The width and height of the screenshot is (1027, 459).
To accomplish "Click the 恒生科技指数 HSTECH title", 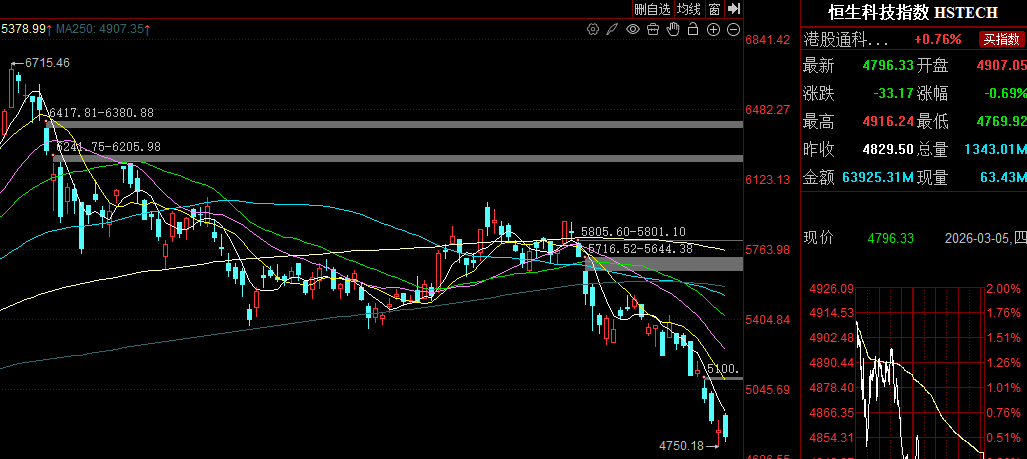I will click(x=912, y=12).
